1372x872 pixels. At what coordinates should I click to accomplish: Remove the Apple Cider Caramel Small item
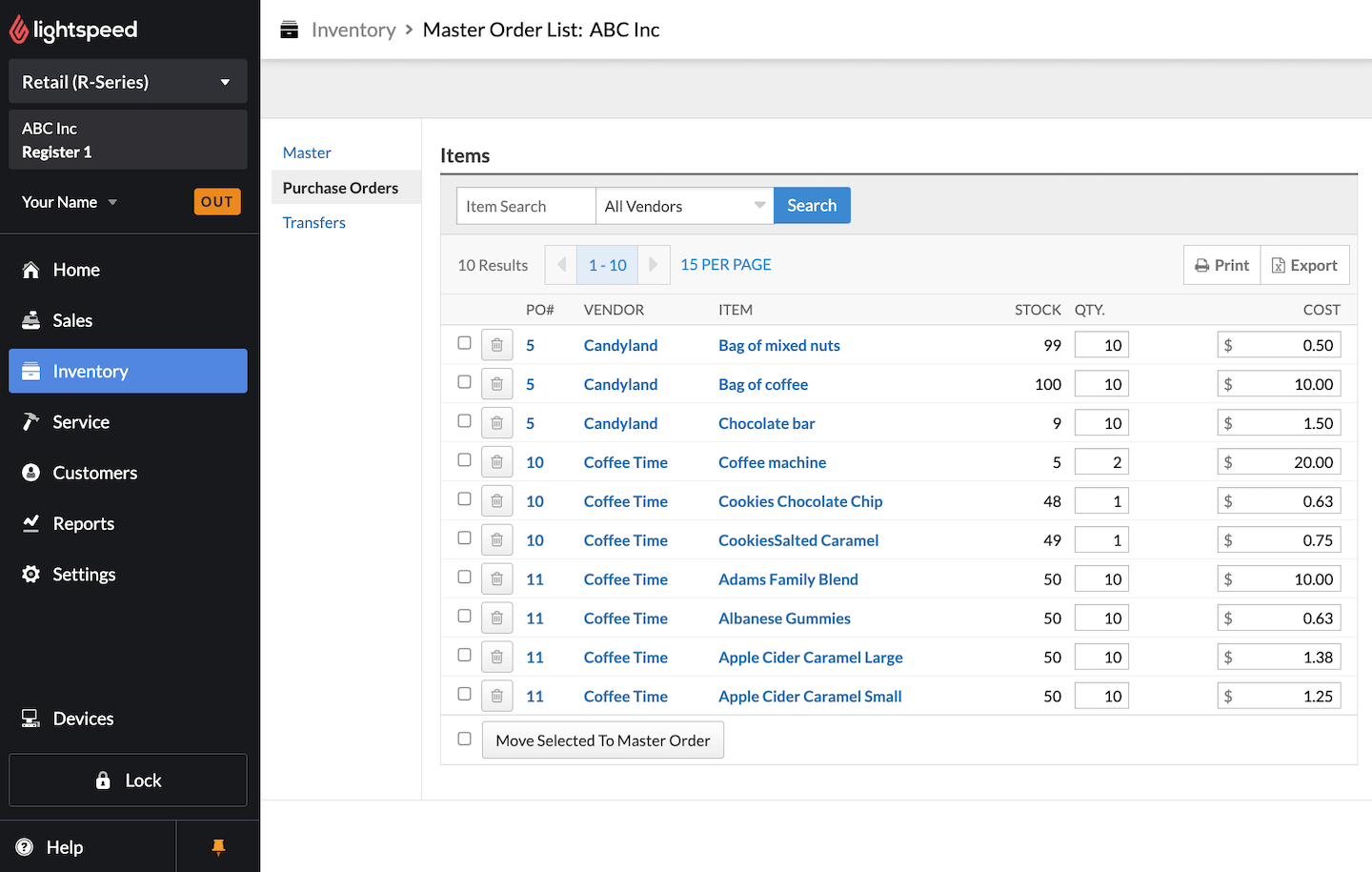click(496, 697)
